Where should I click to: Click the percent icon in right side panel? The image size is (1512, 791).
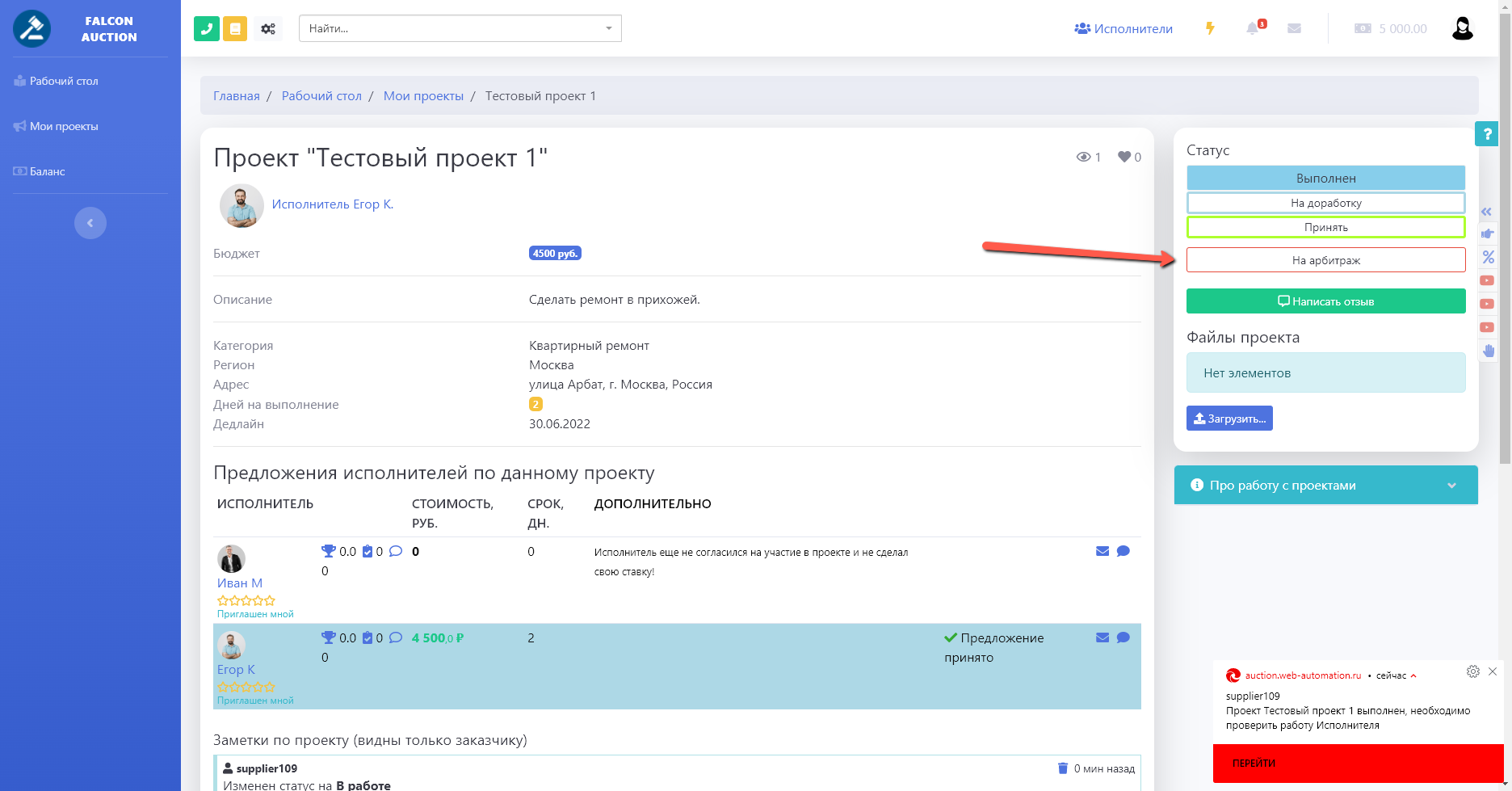pyautogui.click(x=1488, y=257)
